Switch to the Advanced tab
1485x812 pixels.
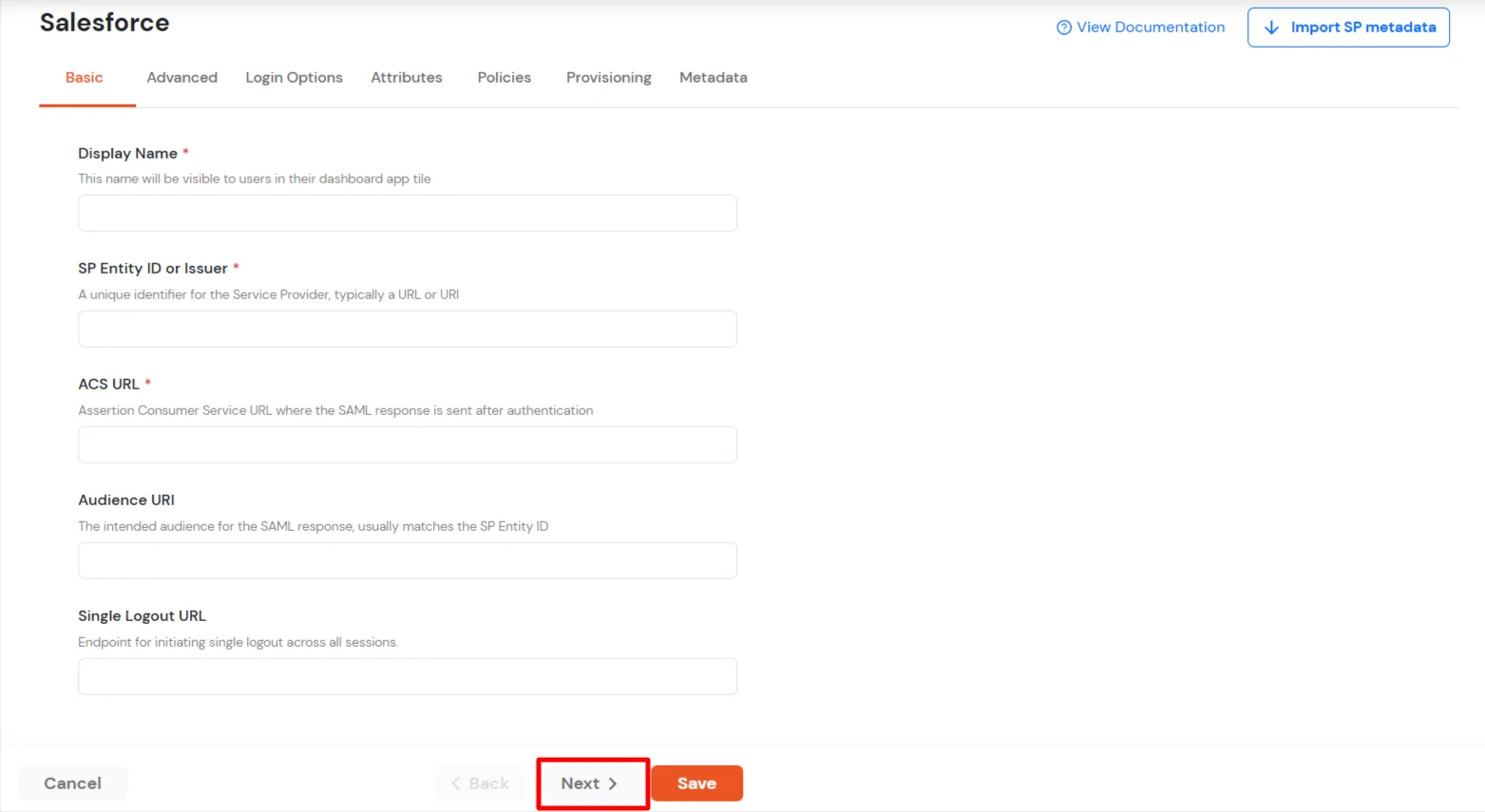click(x=181, y=77)
